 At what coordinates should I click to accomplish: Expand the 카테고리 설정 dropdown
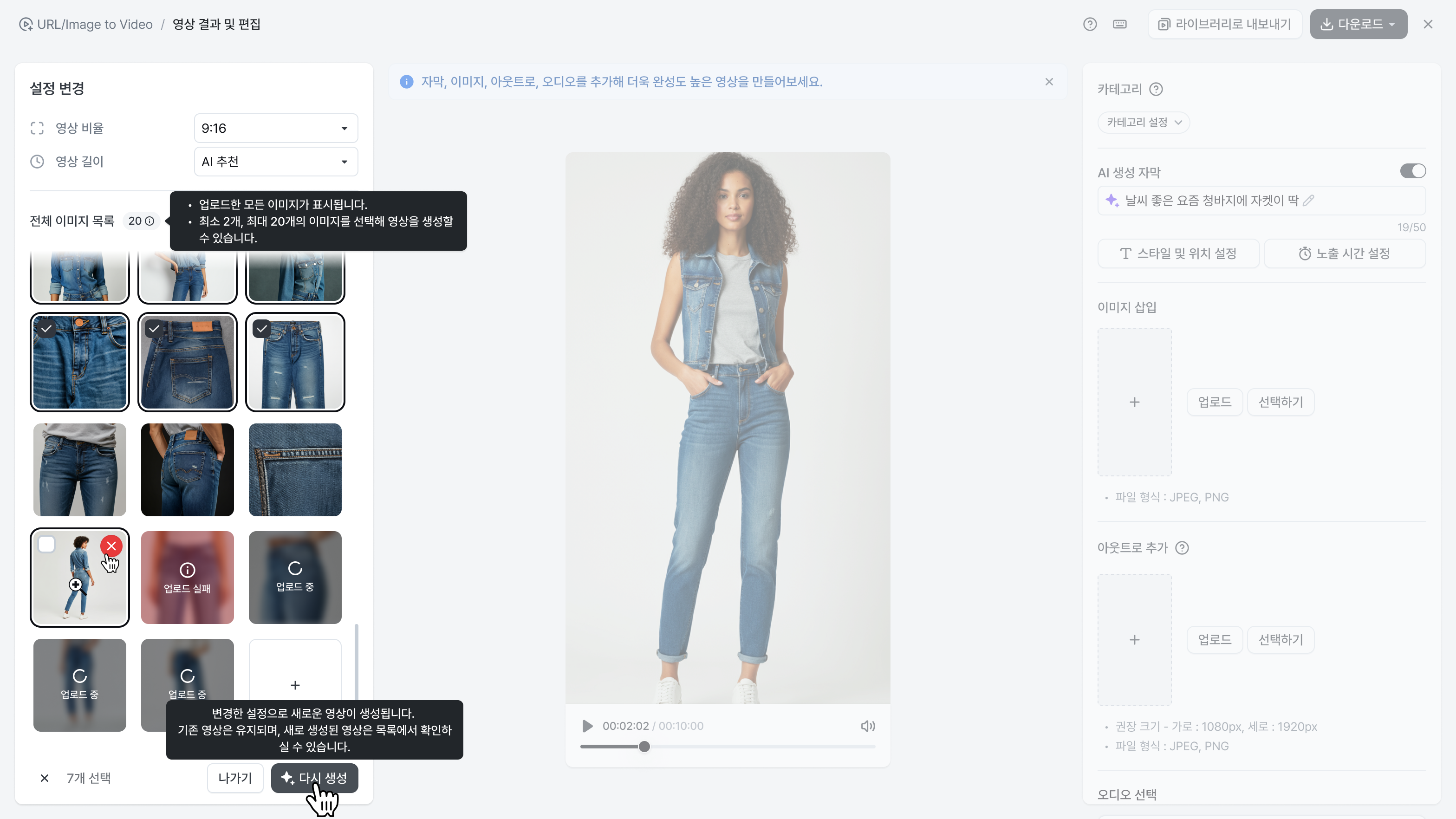tap(1144, 122)
